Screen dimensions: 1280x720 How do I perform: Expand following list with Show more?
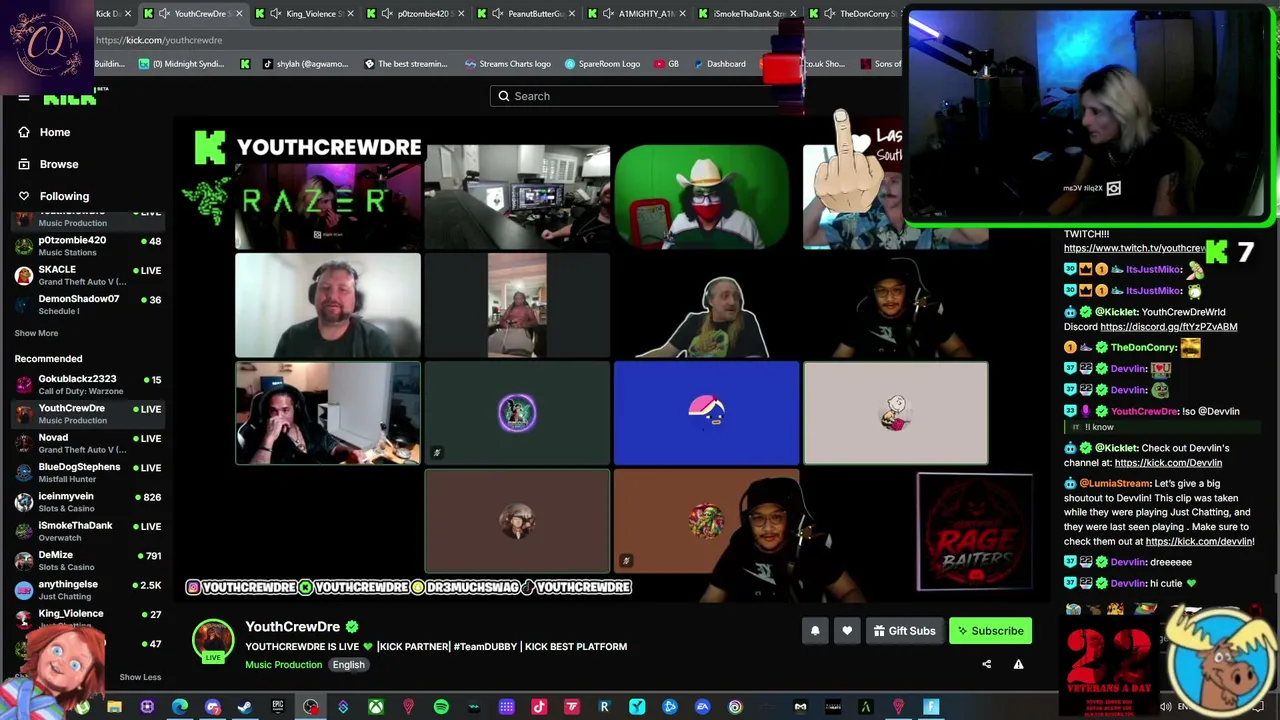[x=36, y=333]
